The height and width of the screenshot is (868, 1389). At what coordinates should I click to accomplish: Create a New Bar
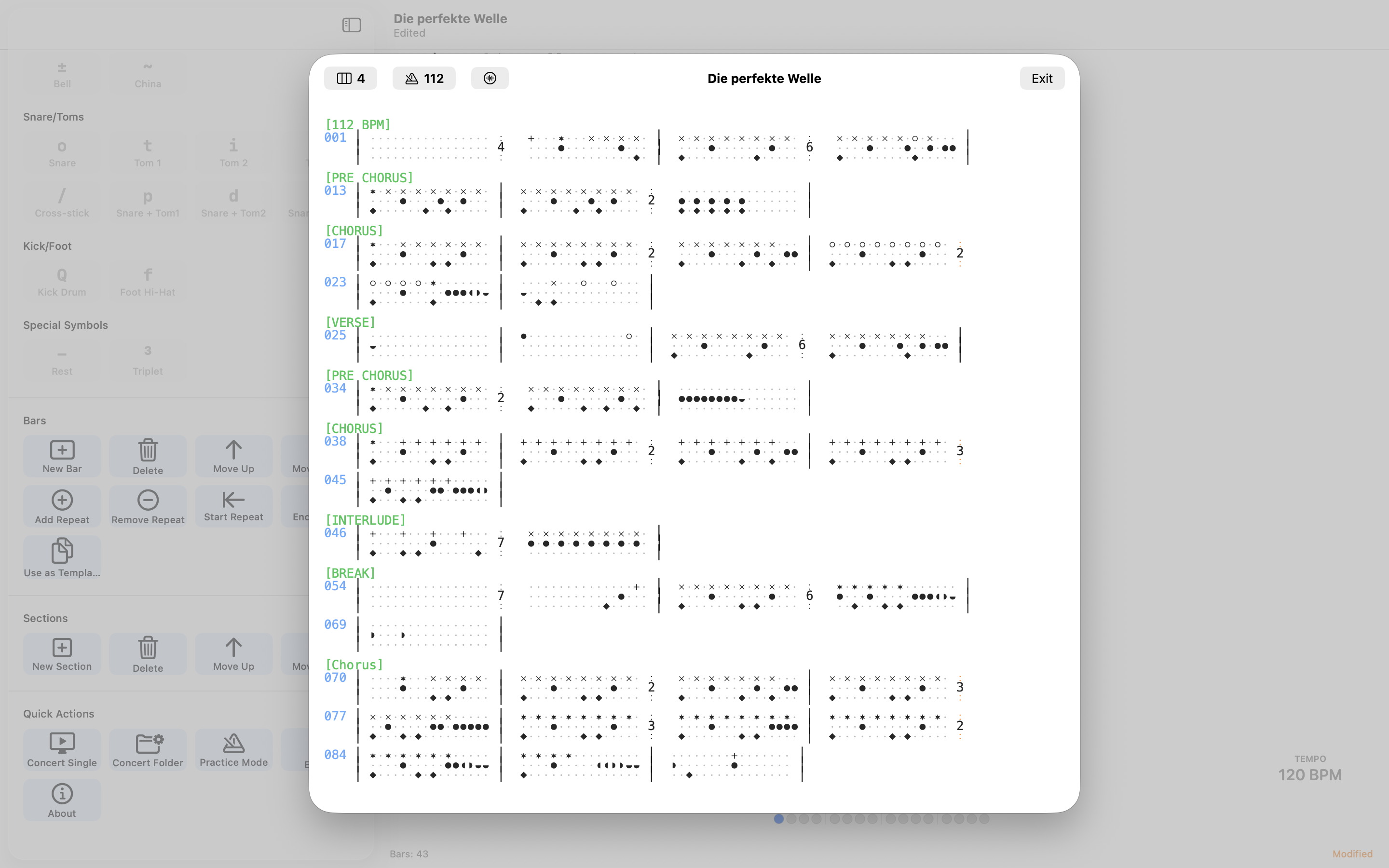(x=61, y=456)
